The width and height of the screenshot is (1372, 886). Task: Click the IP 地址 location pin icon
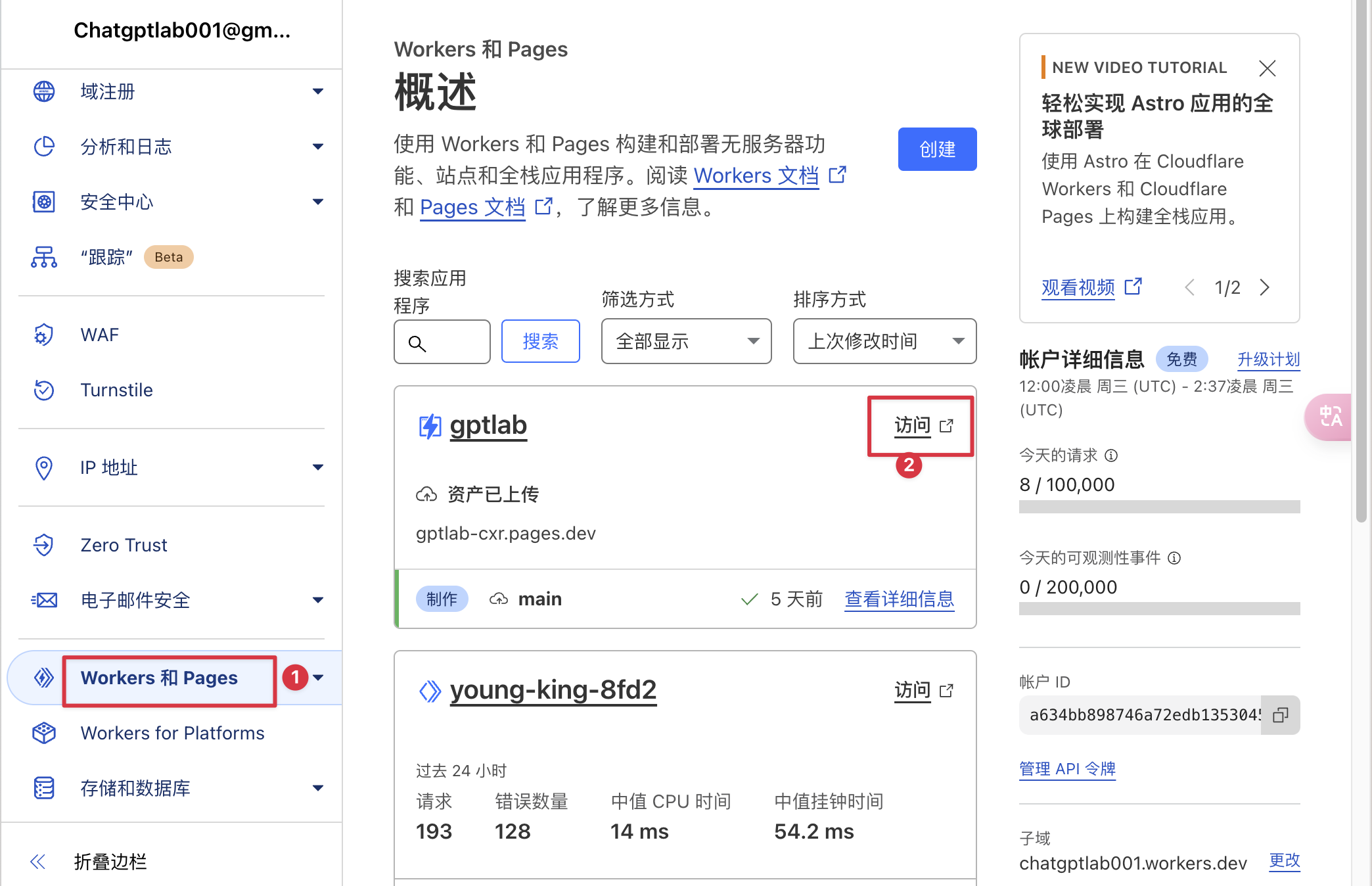pyautogui.click(x=44, y=468)
